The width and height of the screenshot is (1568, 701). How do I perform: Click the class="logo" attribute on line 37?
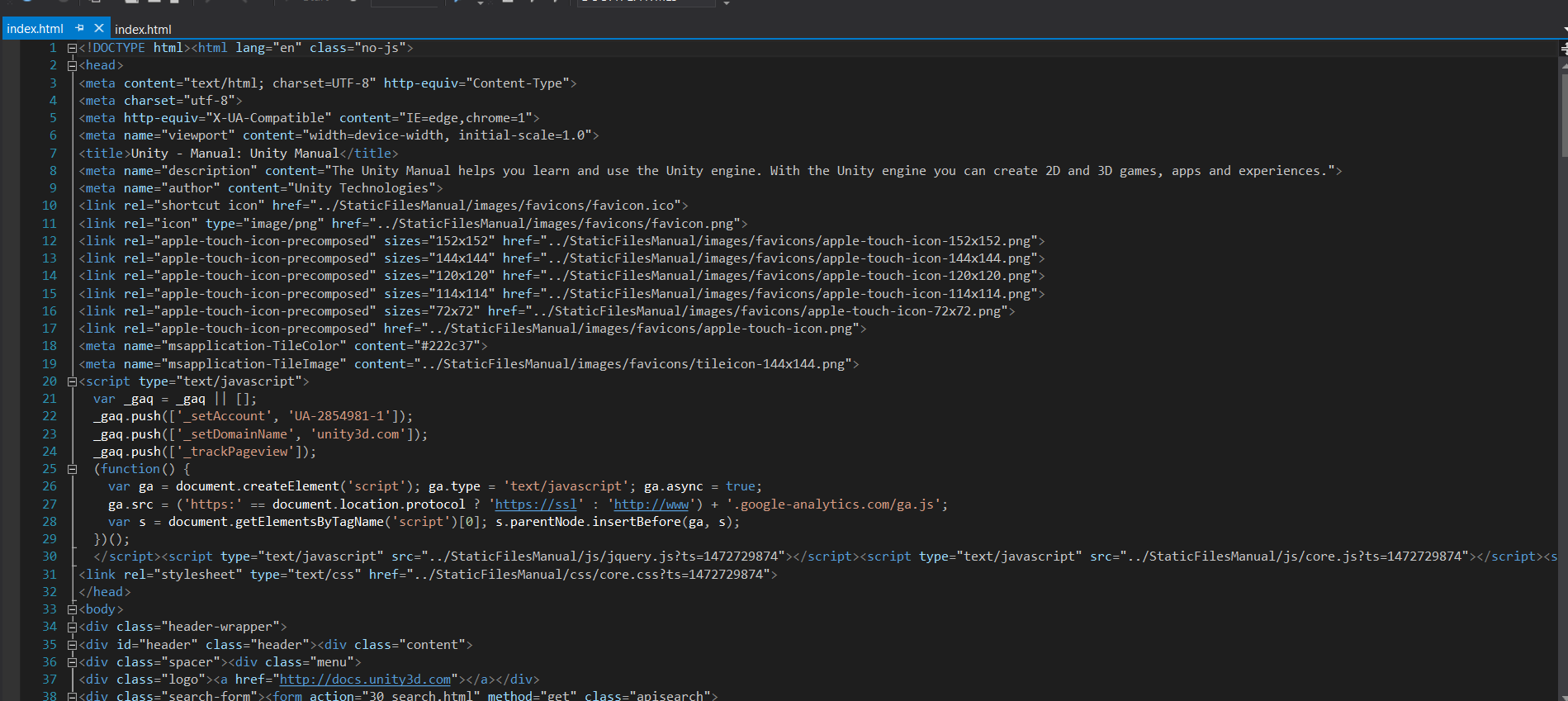click(161, 680)
